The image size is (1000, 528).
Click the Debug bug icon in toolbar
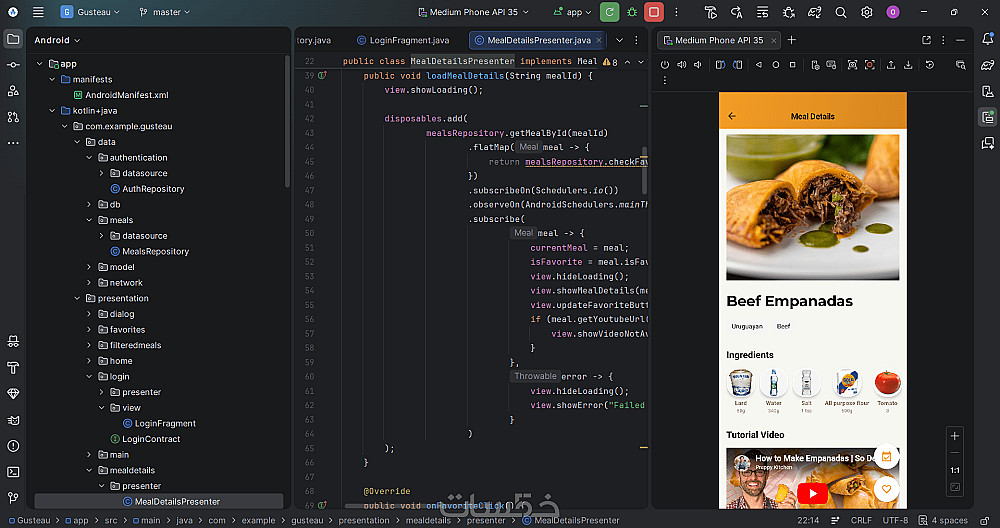(x=632, y=12)
